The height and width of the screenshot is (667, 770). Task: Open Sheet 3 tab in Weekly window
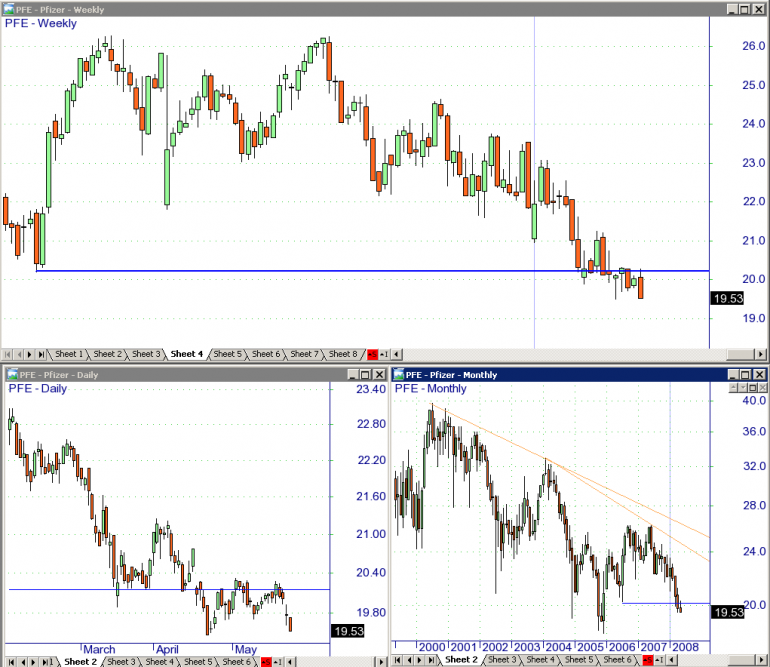(146, 354)
